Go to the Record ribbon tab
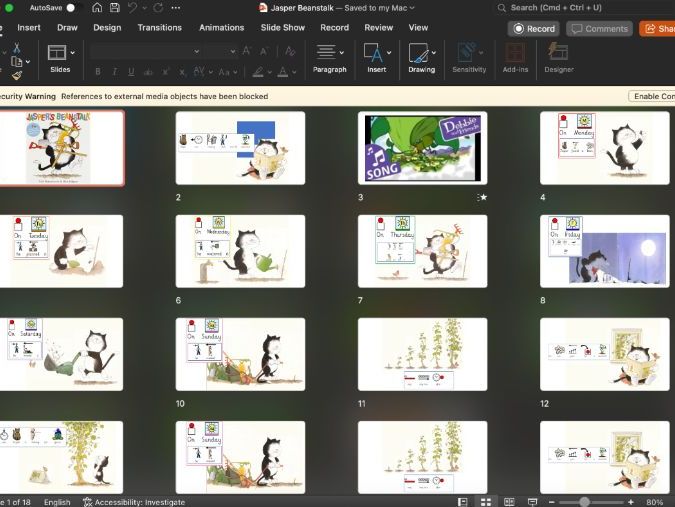675x507 pixels. (334, 28)
